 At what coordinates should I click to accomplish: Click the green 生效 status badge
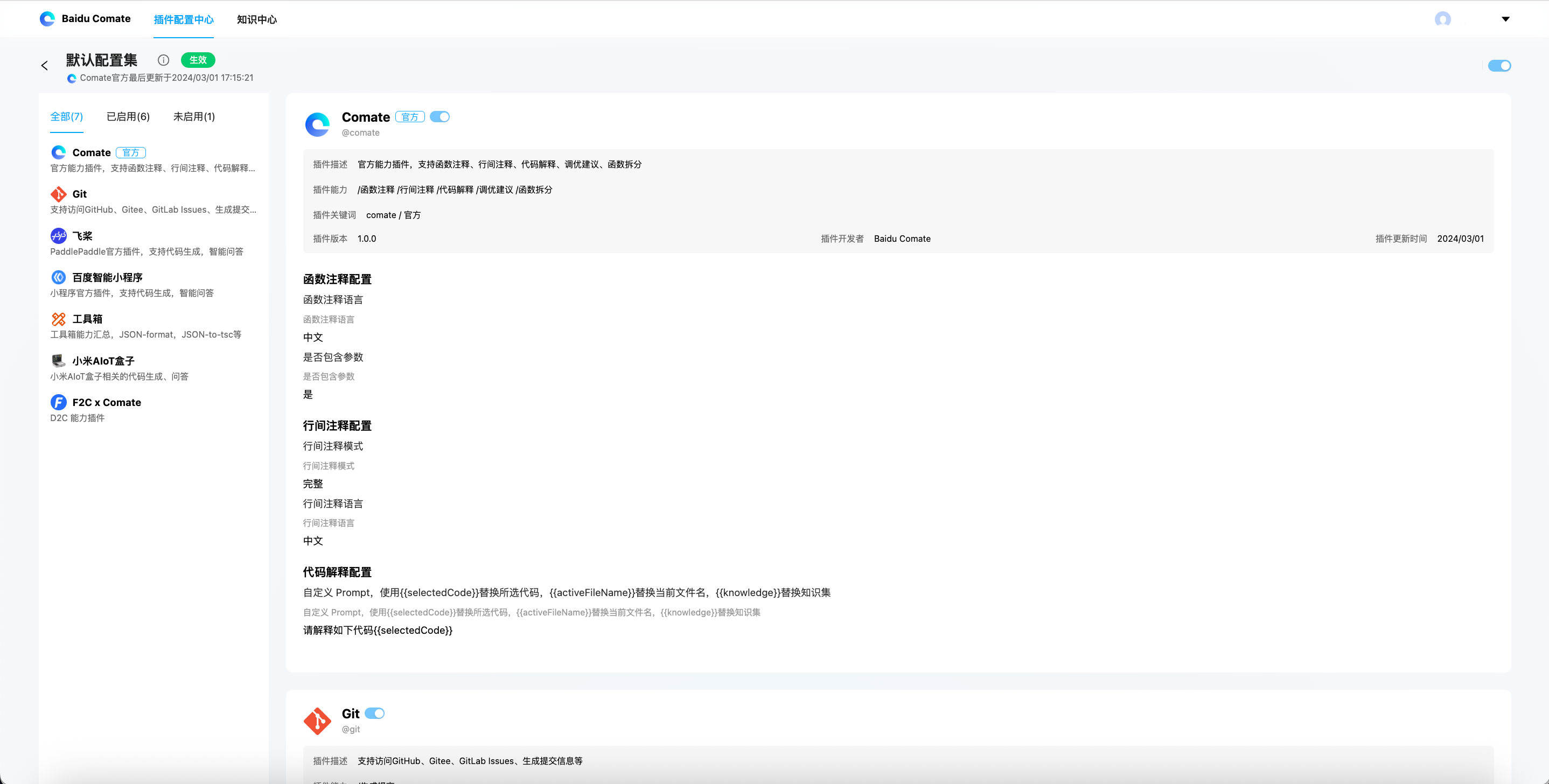click(198, 60)
